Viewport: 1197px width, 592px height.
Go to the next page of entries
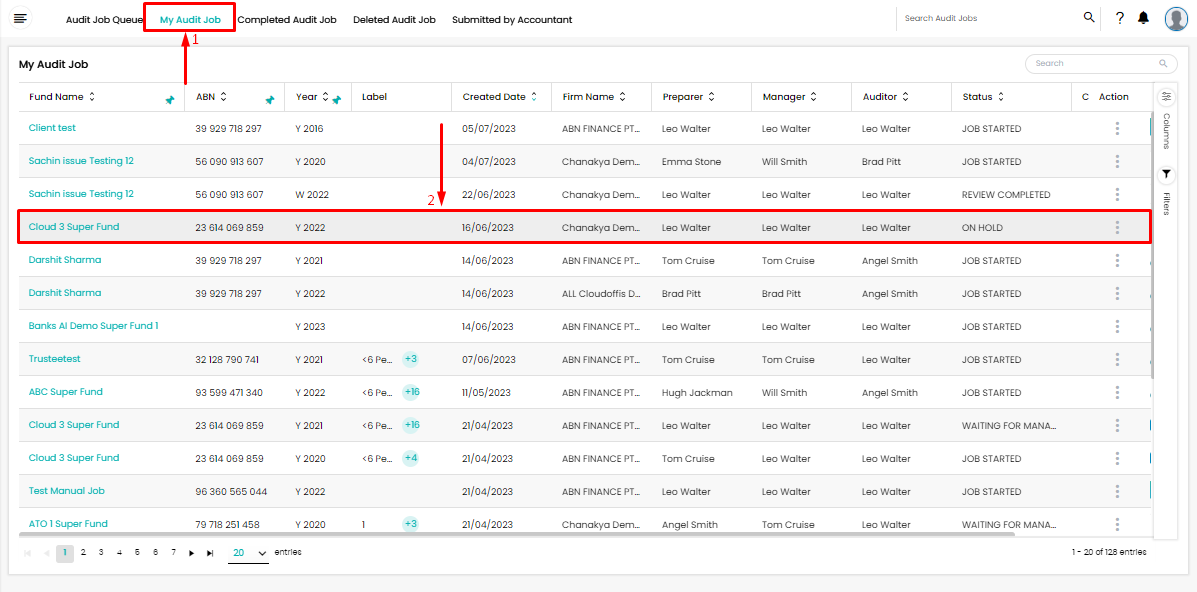coord(192,553)
